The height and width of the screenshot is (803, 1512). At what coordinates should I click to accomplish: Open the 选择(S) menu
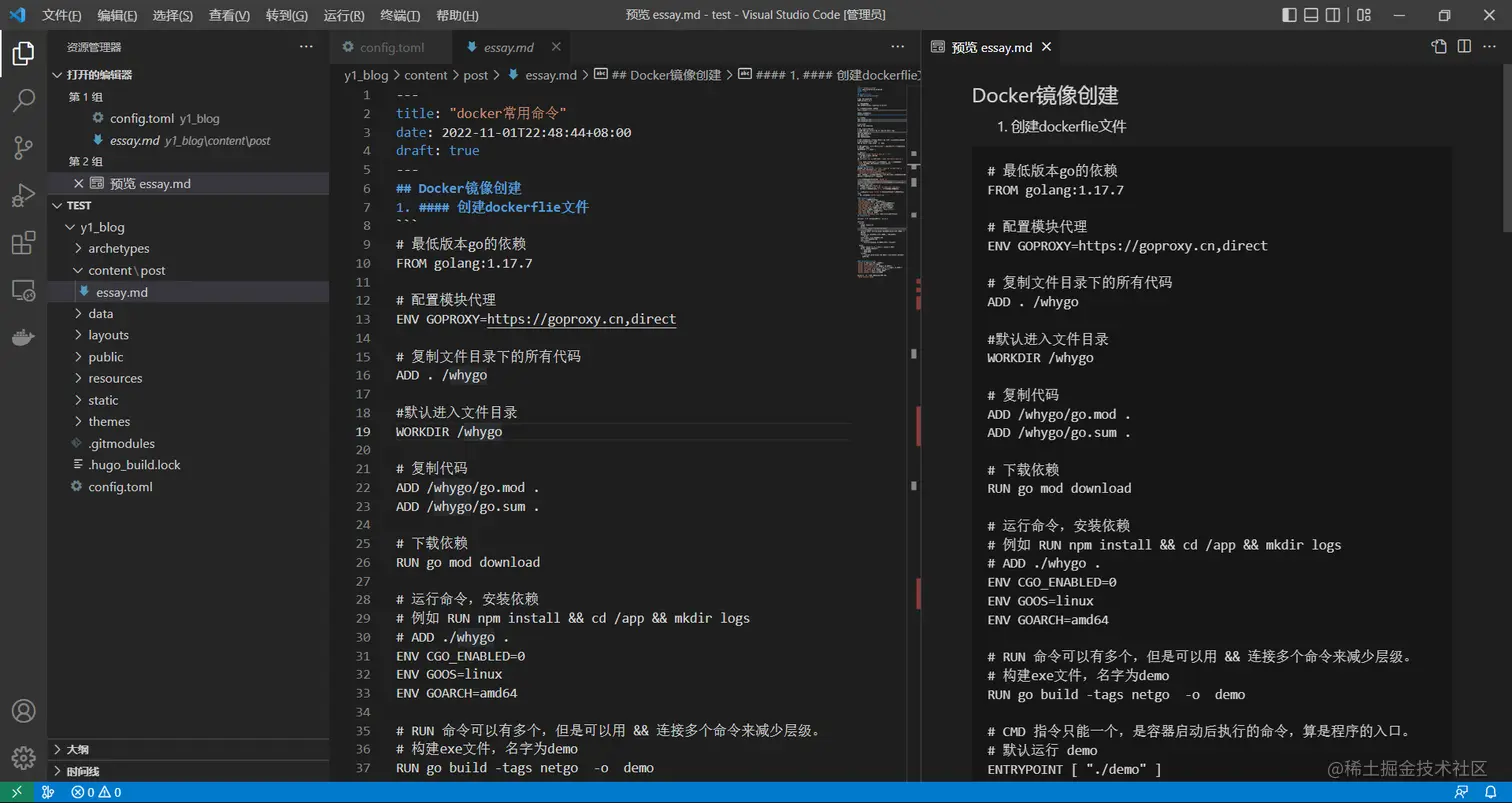point(173,15)
